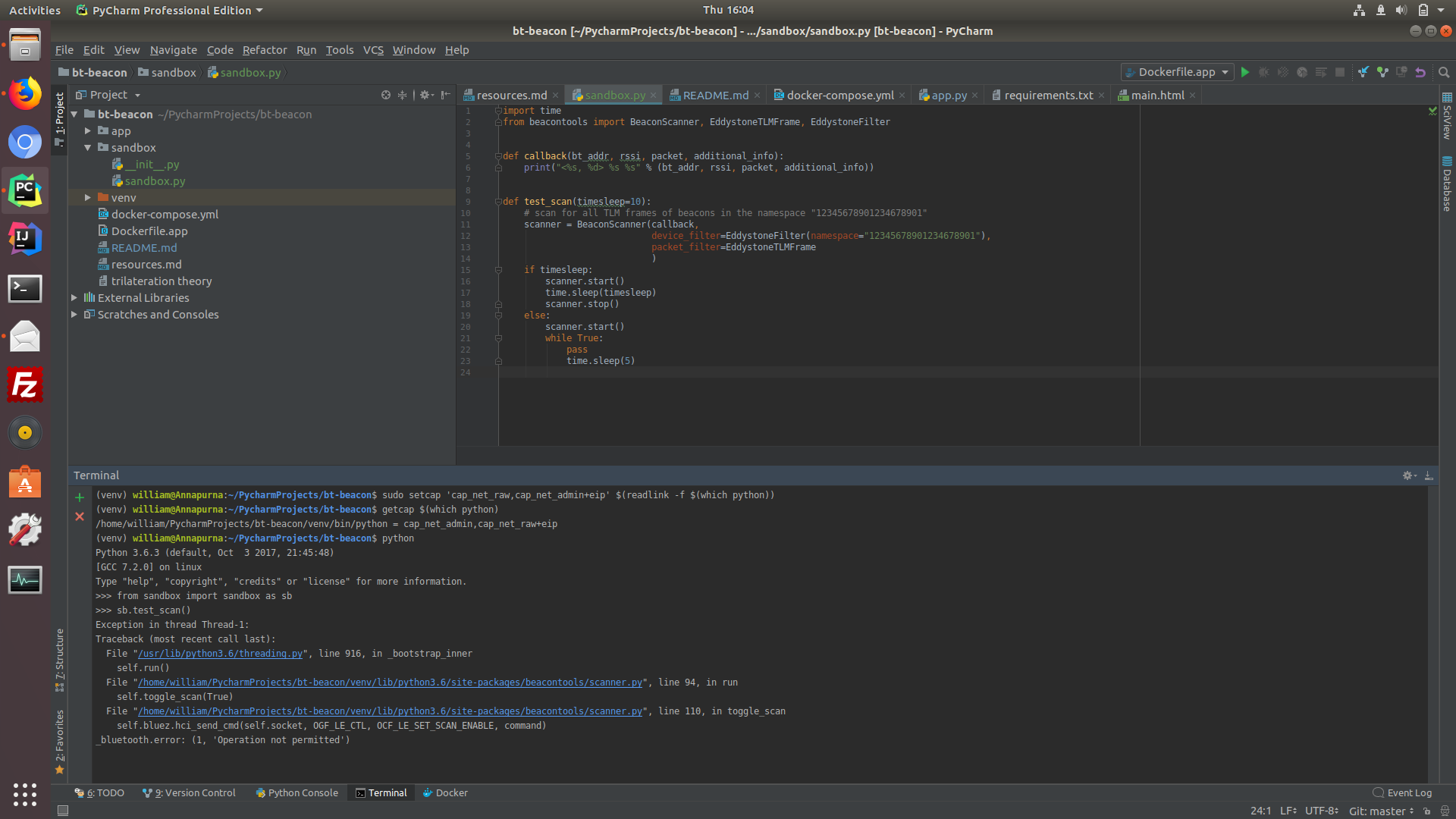Viewport: 1456px width, 819px height.
Task: Commit changes via the green commit icon
Action: click(1382, 72)
